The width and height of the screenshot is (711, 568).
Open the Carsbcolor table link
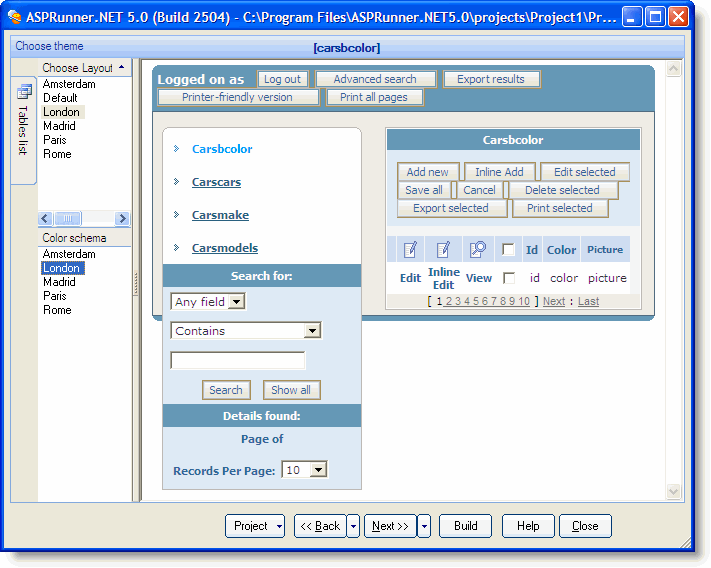[x=222, y=149]
